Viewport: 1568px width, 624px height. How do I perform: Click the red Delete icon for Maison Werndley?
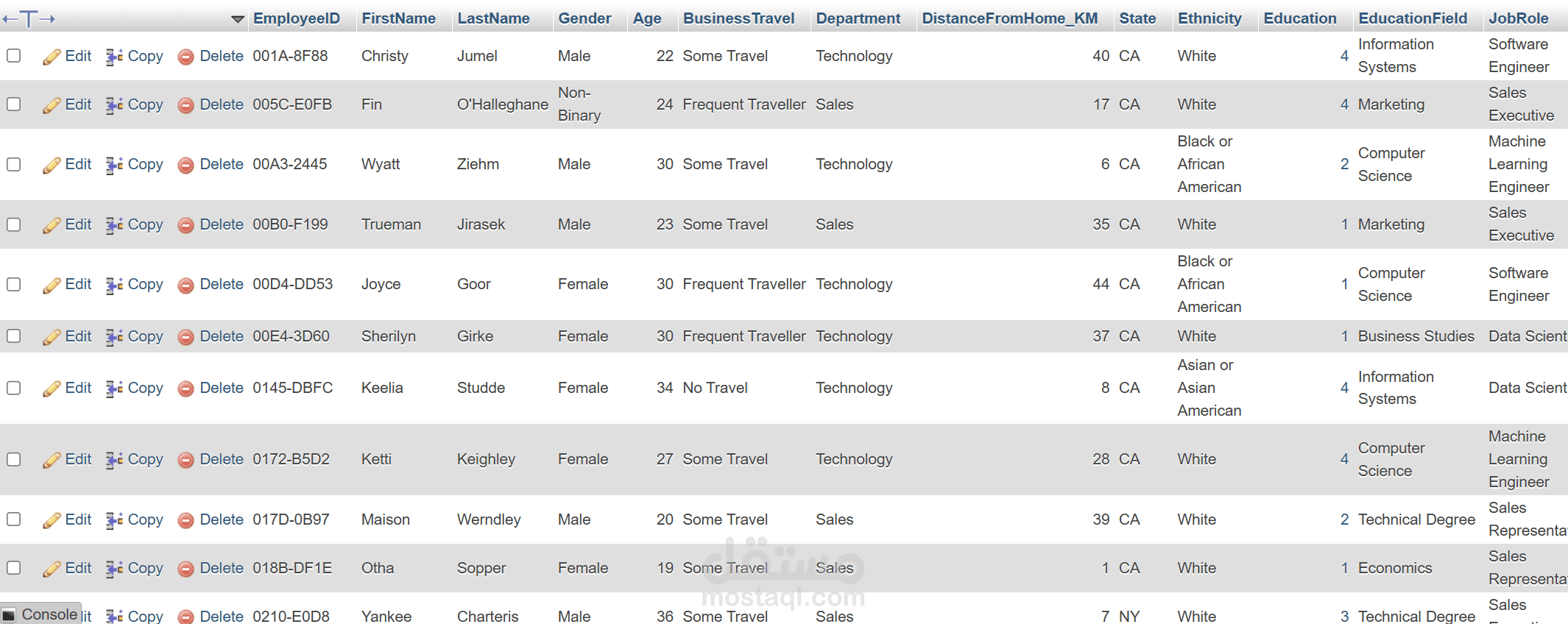coord(186,520)
